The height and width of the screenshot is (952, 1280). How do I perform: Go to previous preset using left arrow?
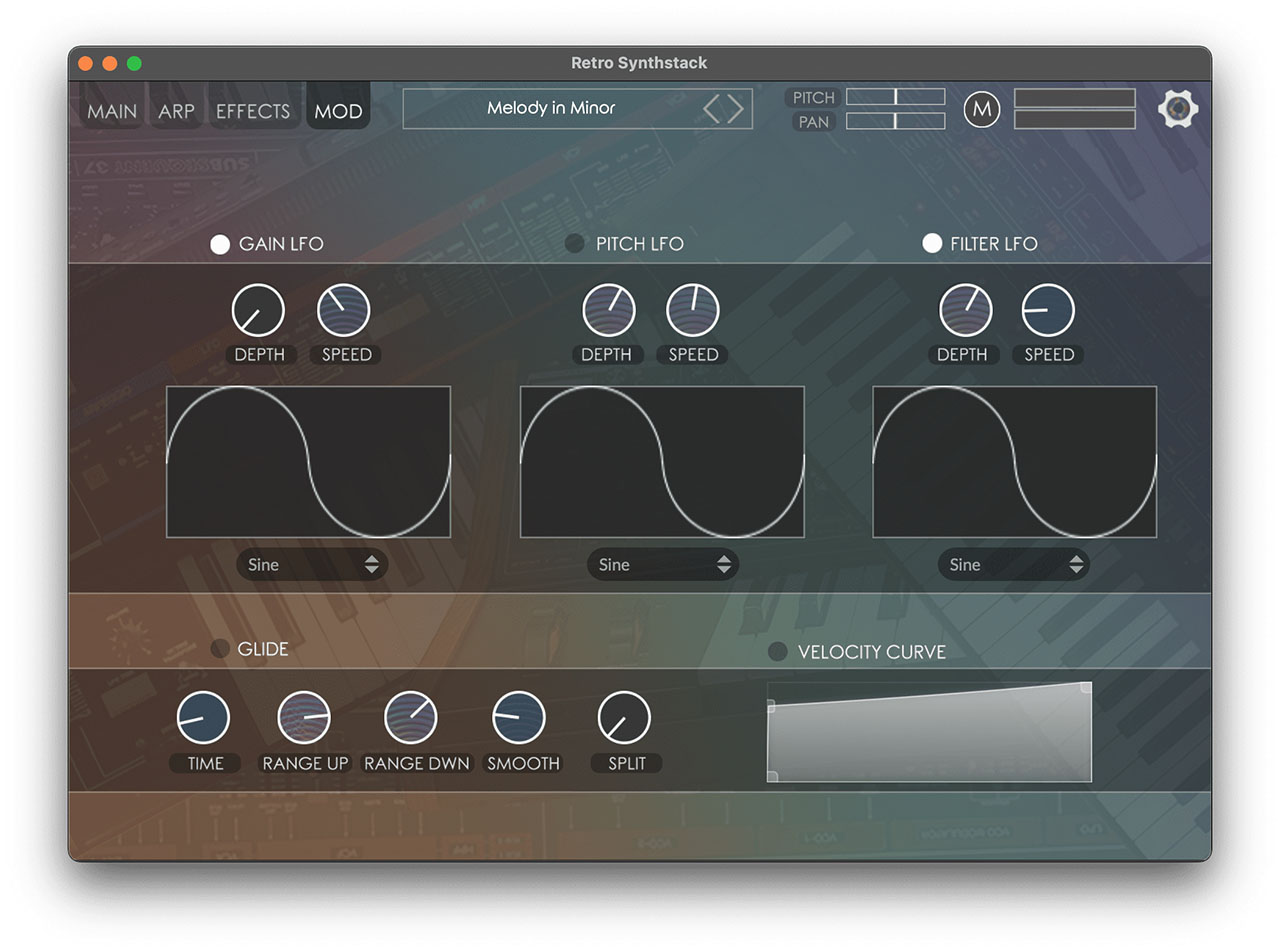pyautogui.click(x=712, y=108)
